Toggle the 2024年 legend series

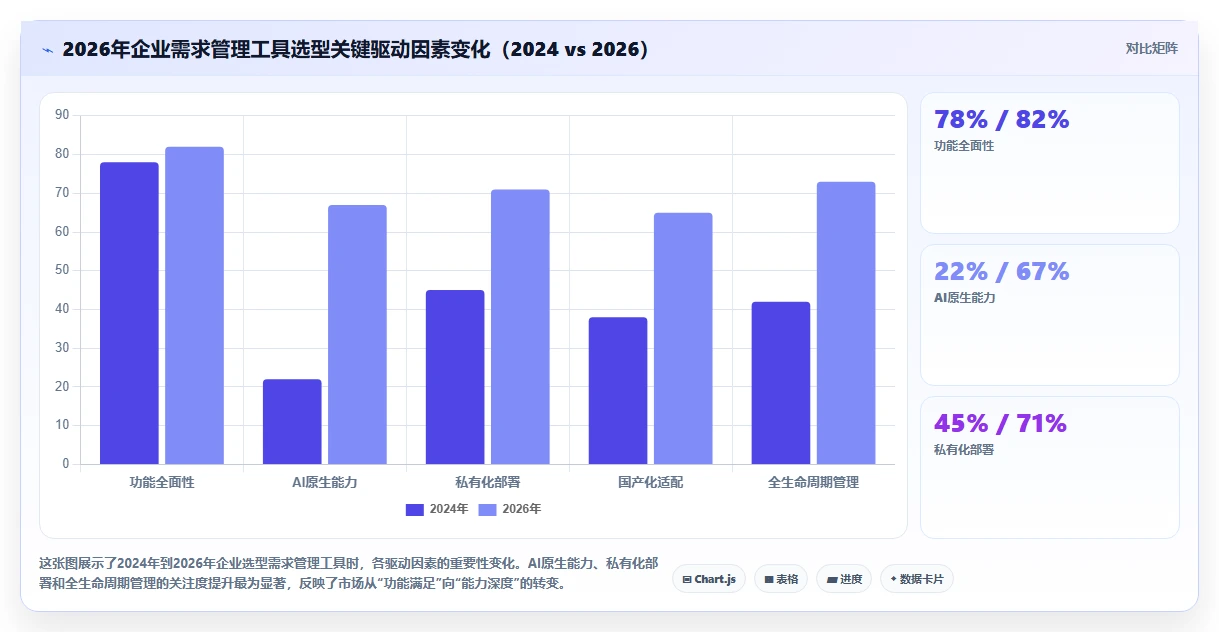[437, 509]
